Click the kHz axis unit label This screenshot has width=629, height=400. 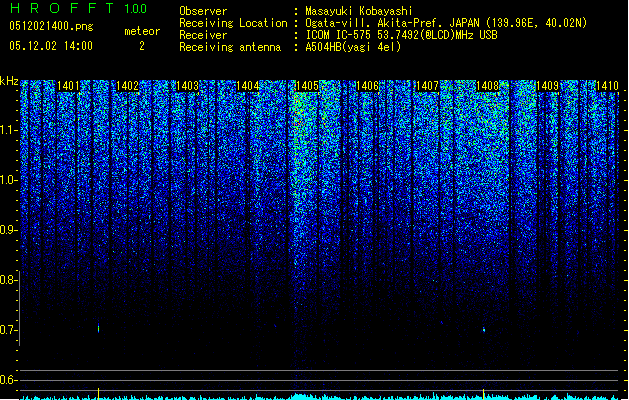(x=9, y=81)
